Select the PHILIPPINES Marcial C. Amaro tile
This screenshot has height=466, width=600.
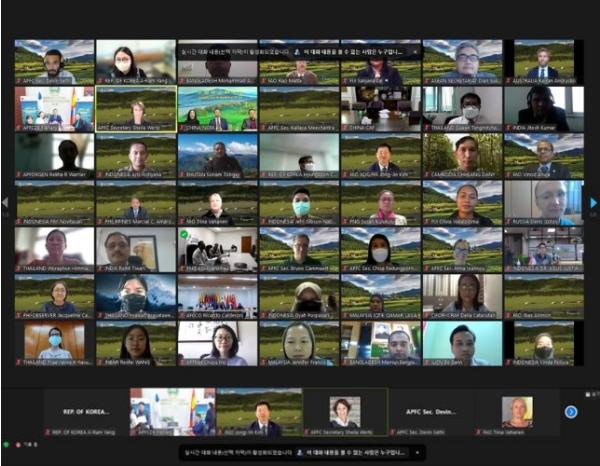tap(135, 202)
